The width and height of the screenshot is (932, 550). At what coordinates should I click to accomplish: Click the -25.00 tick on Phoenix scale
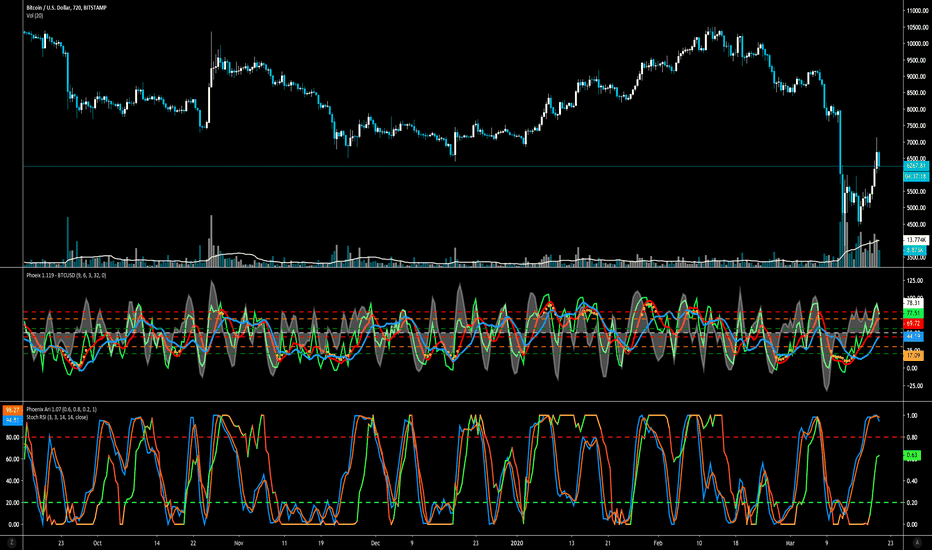915,386
